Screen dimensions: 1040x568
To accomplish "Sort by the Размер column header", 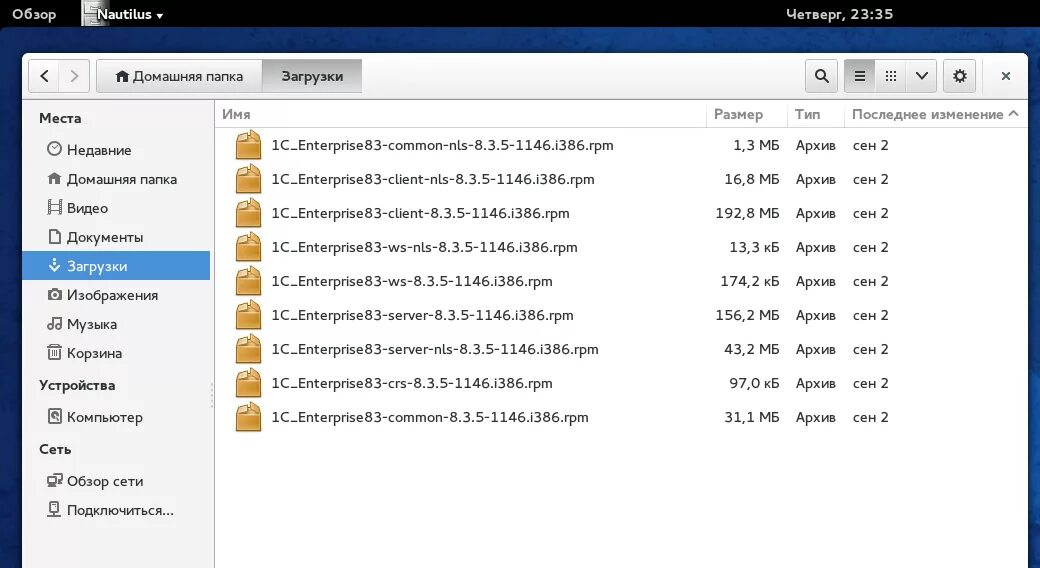I will [x=747, y=114].
